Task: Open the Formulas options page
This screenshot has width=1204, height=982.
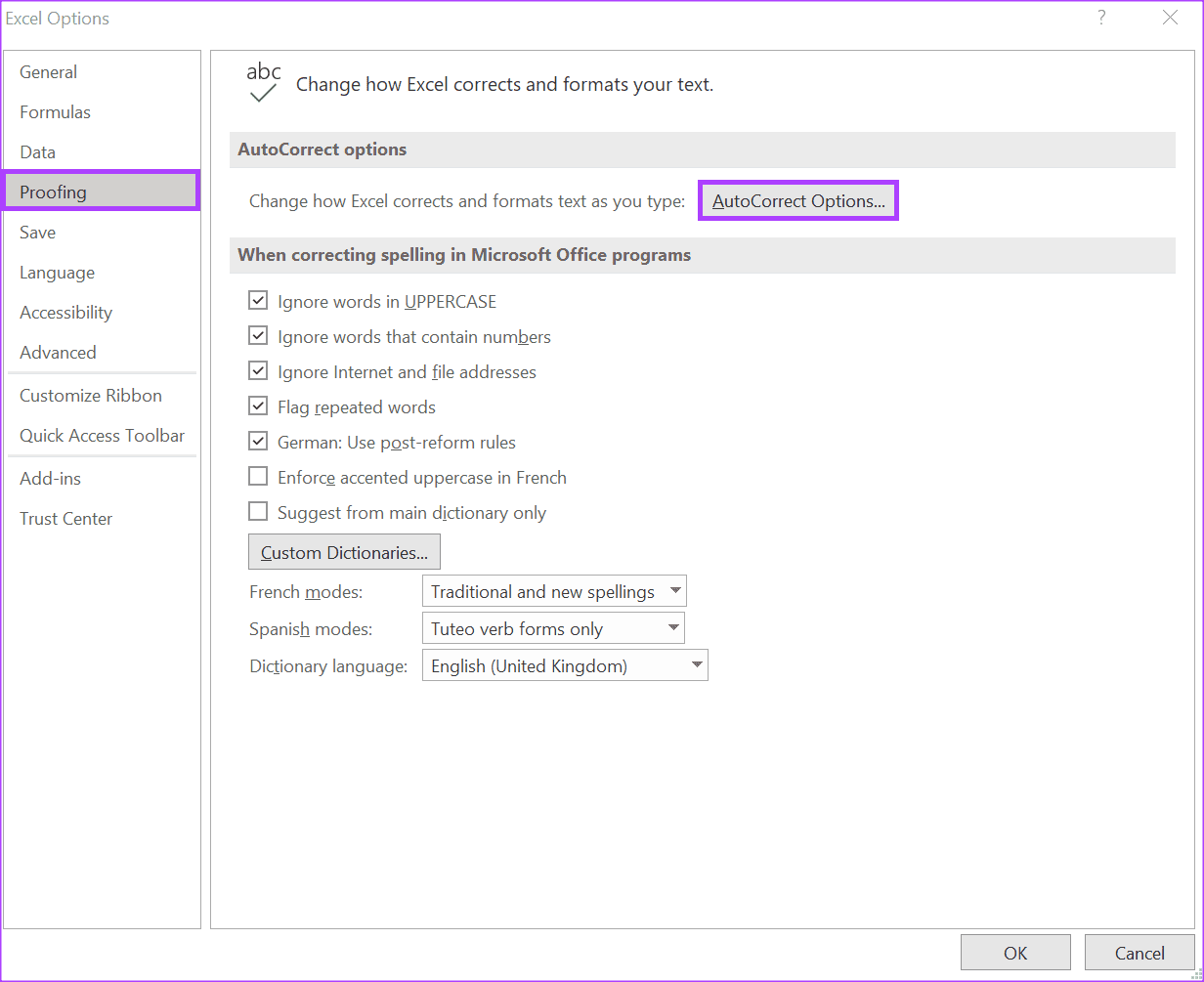Action: tap(102, 112)
